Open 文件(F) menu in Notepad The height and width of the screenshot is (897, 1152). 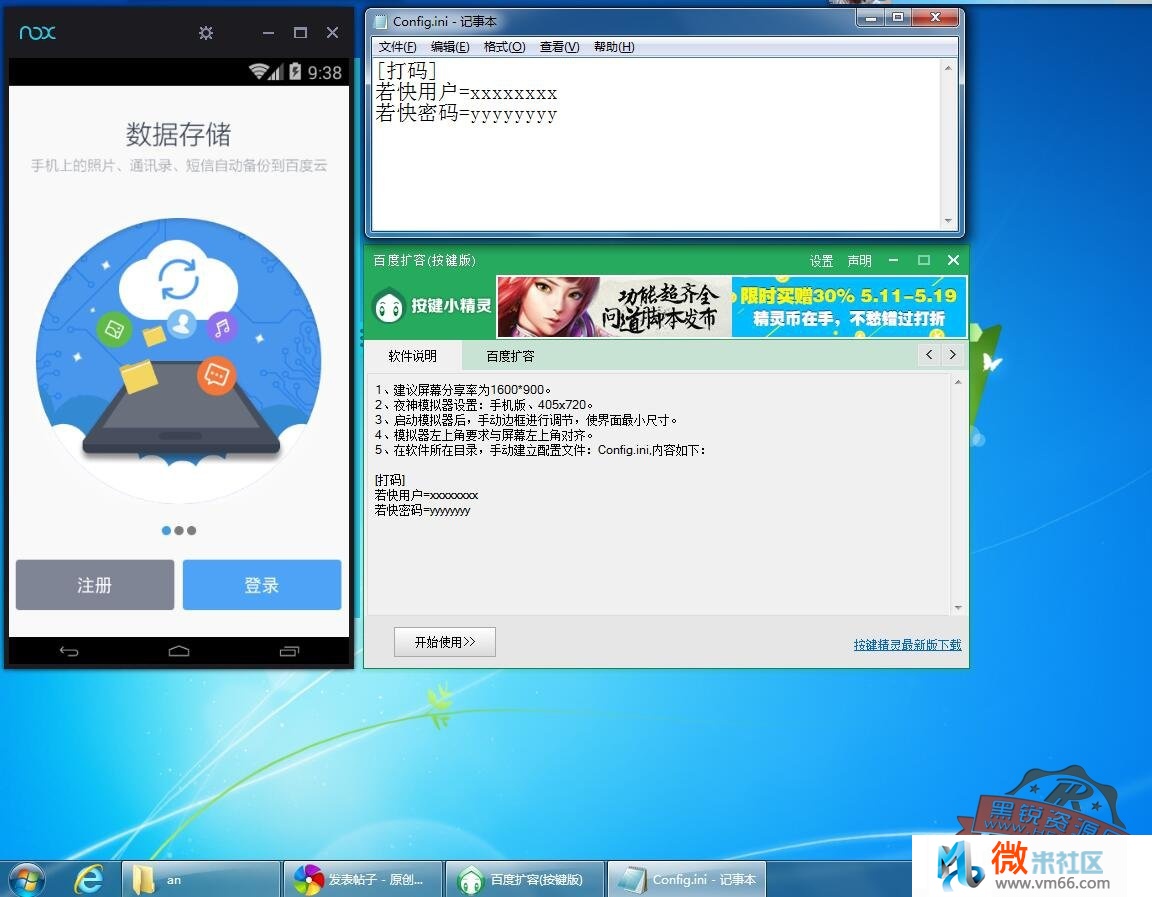397,47
